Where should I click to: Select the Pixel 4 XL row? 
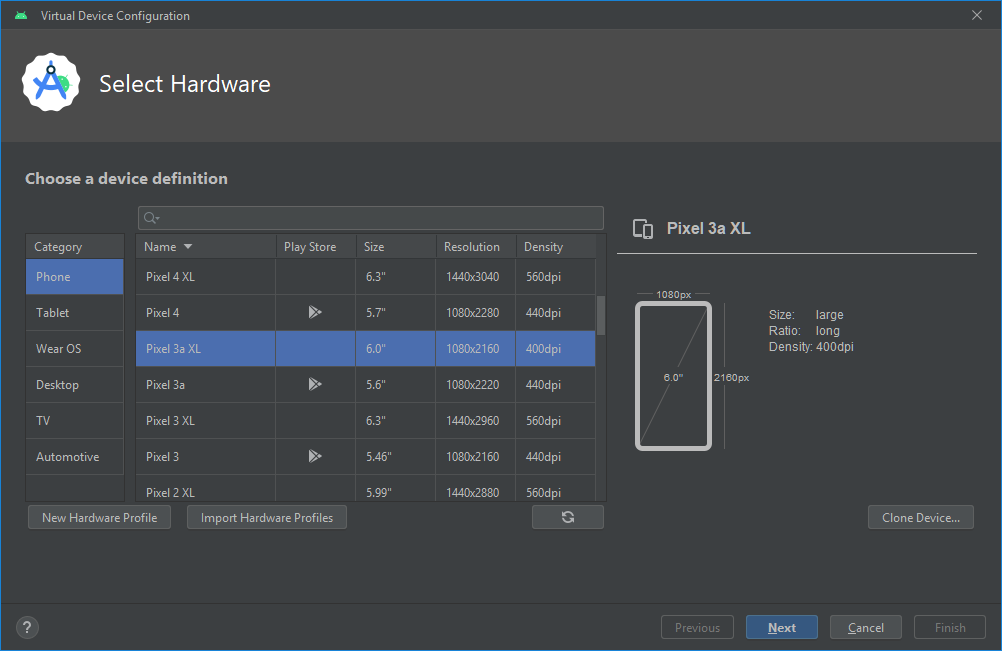point(366,277)
